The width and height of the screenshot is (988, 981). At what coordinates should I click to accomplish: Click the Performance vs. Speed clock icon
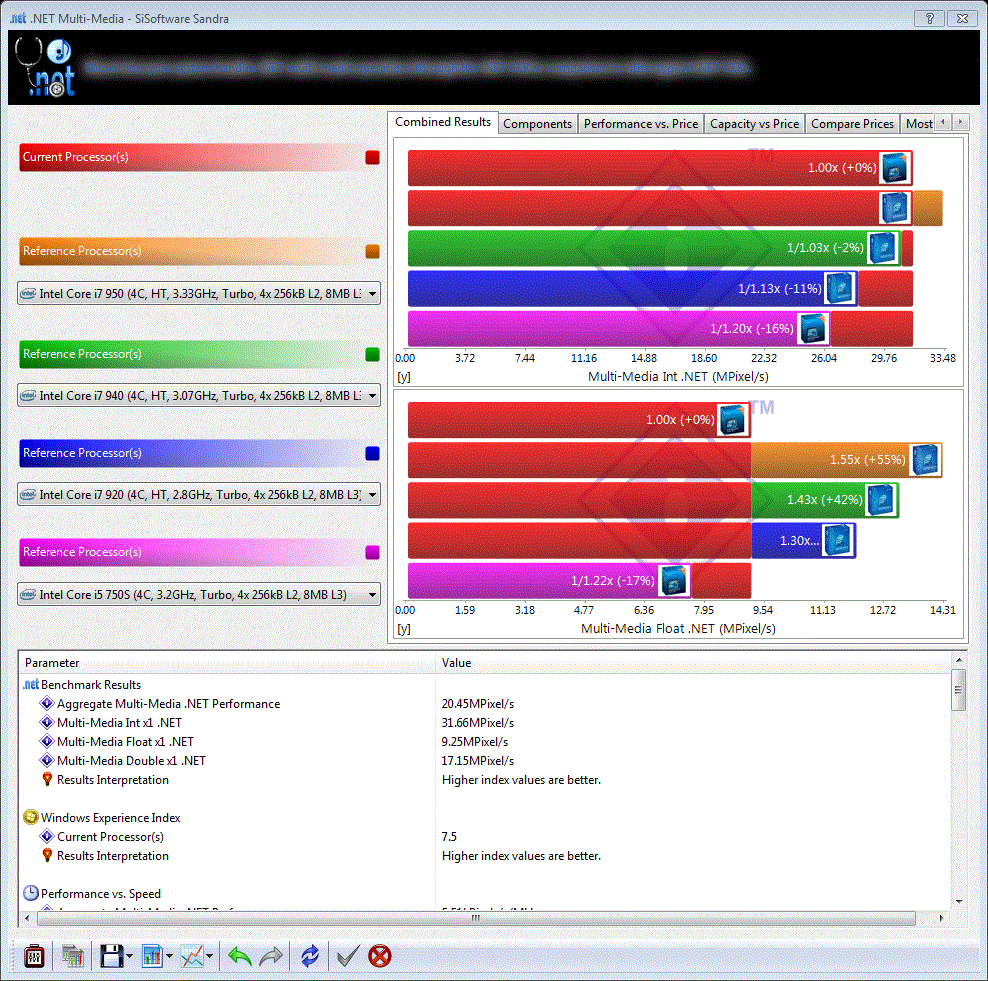[30, 893]
